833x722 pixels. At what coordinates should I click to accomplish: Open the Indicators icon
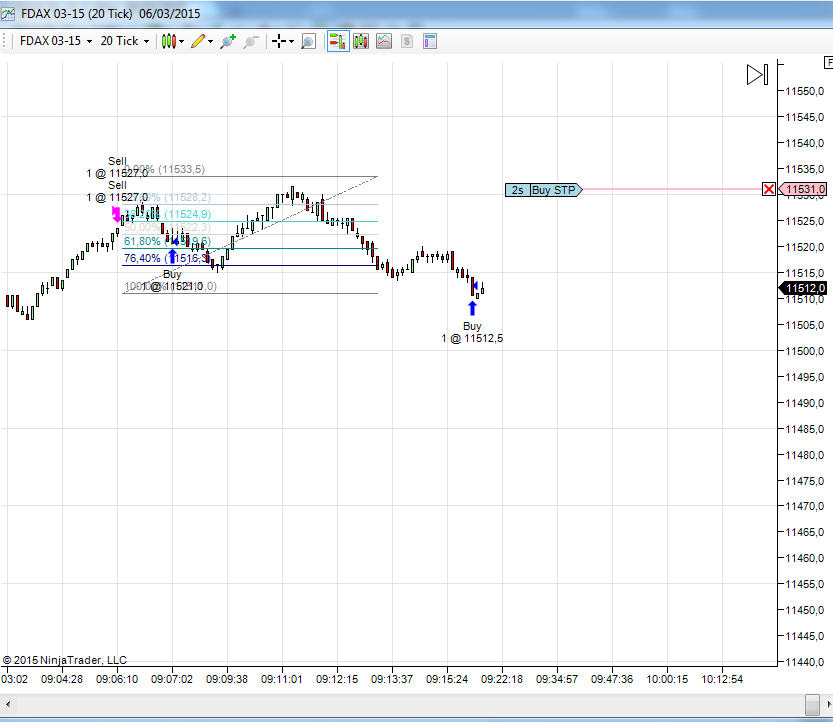click(384, 41)
